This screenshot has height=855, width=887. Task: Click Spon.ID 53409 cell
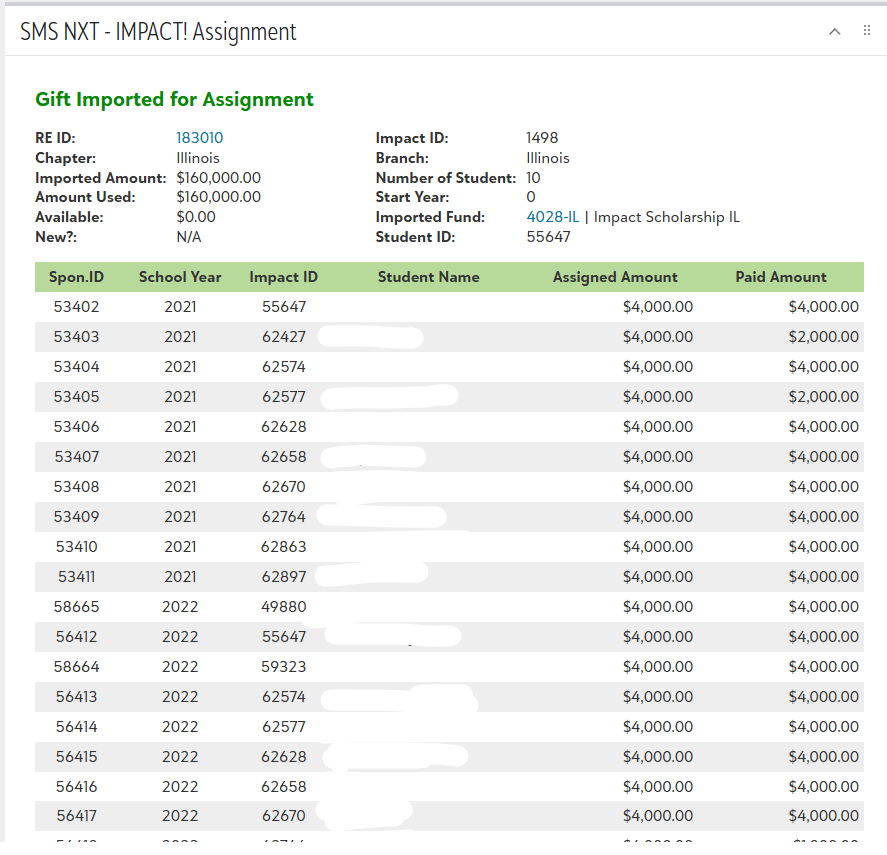76,517
